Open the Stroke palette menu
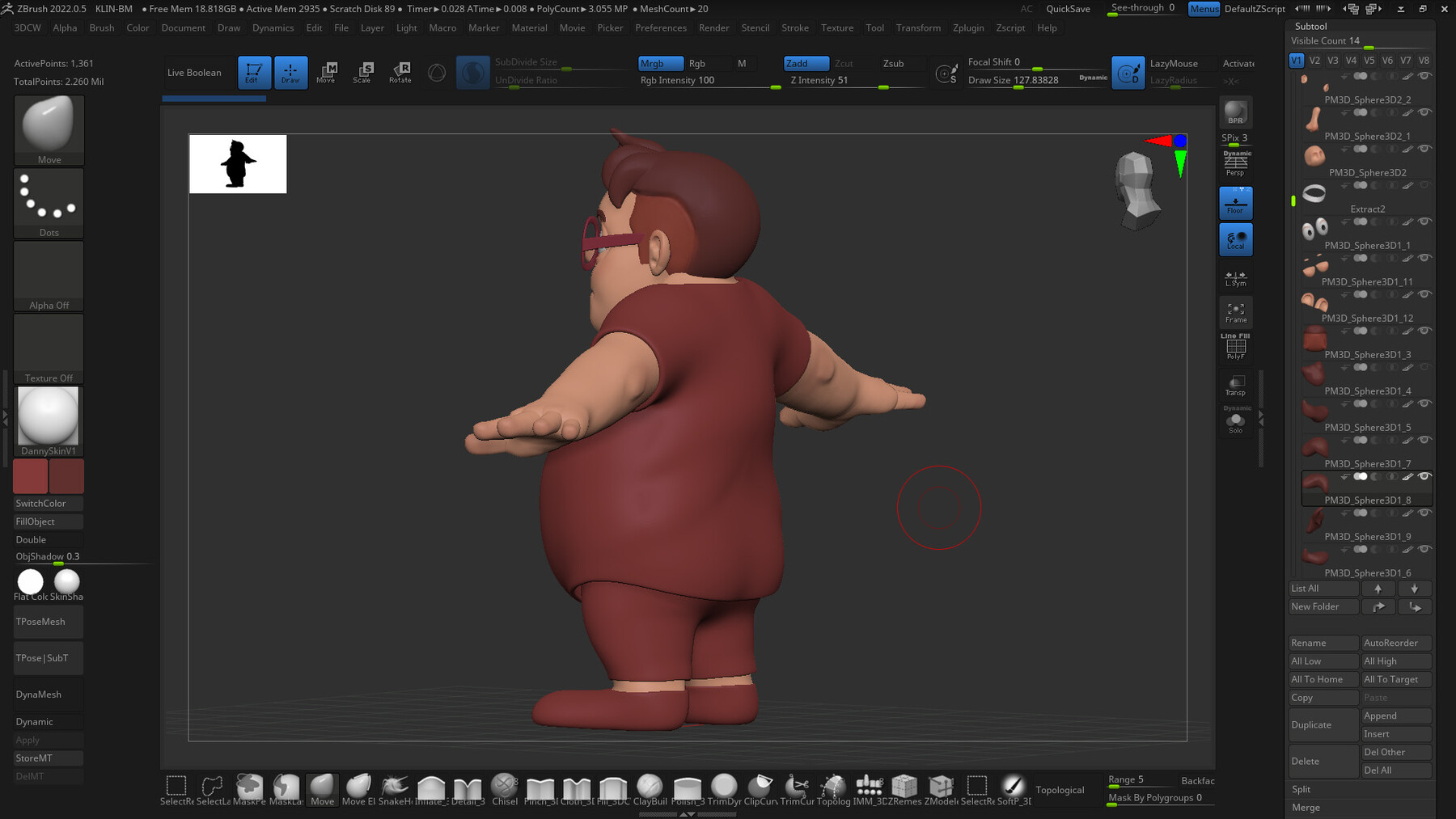 (794, 27)
